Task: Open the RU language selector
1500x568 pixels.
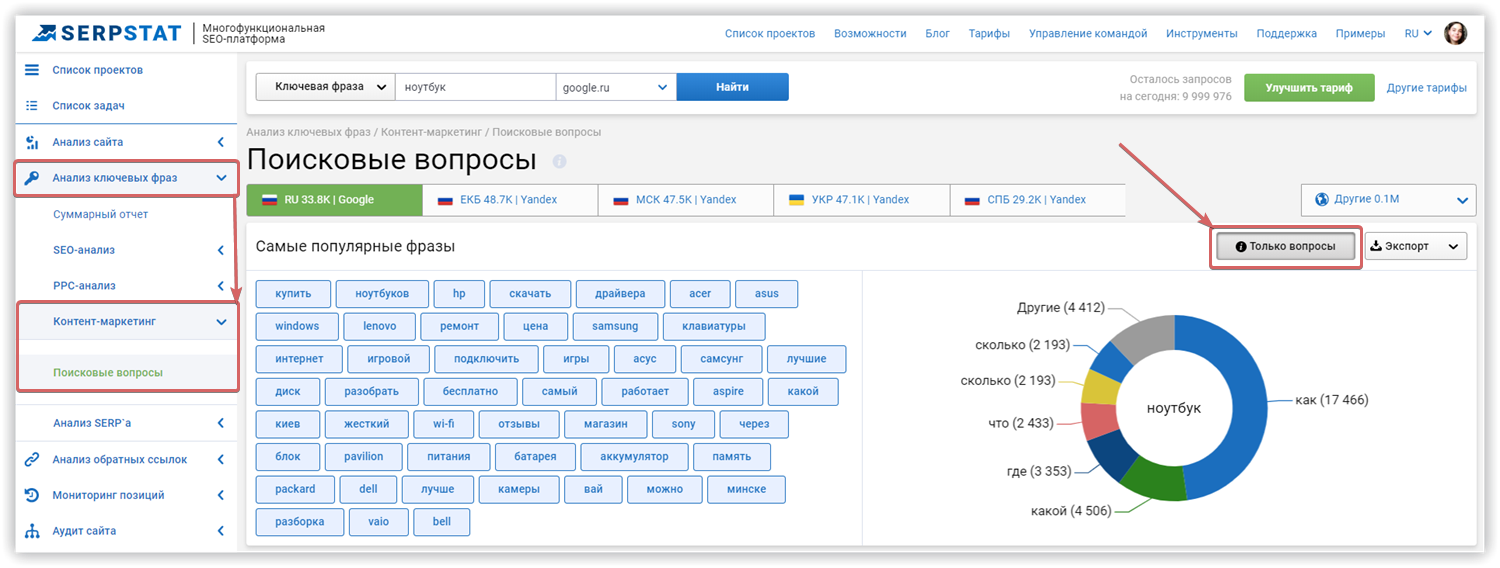Action: [1418, 33]
